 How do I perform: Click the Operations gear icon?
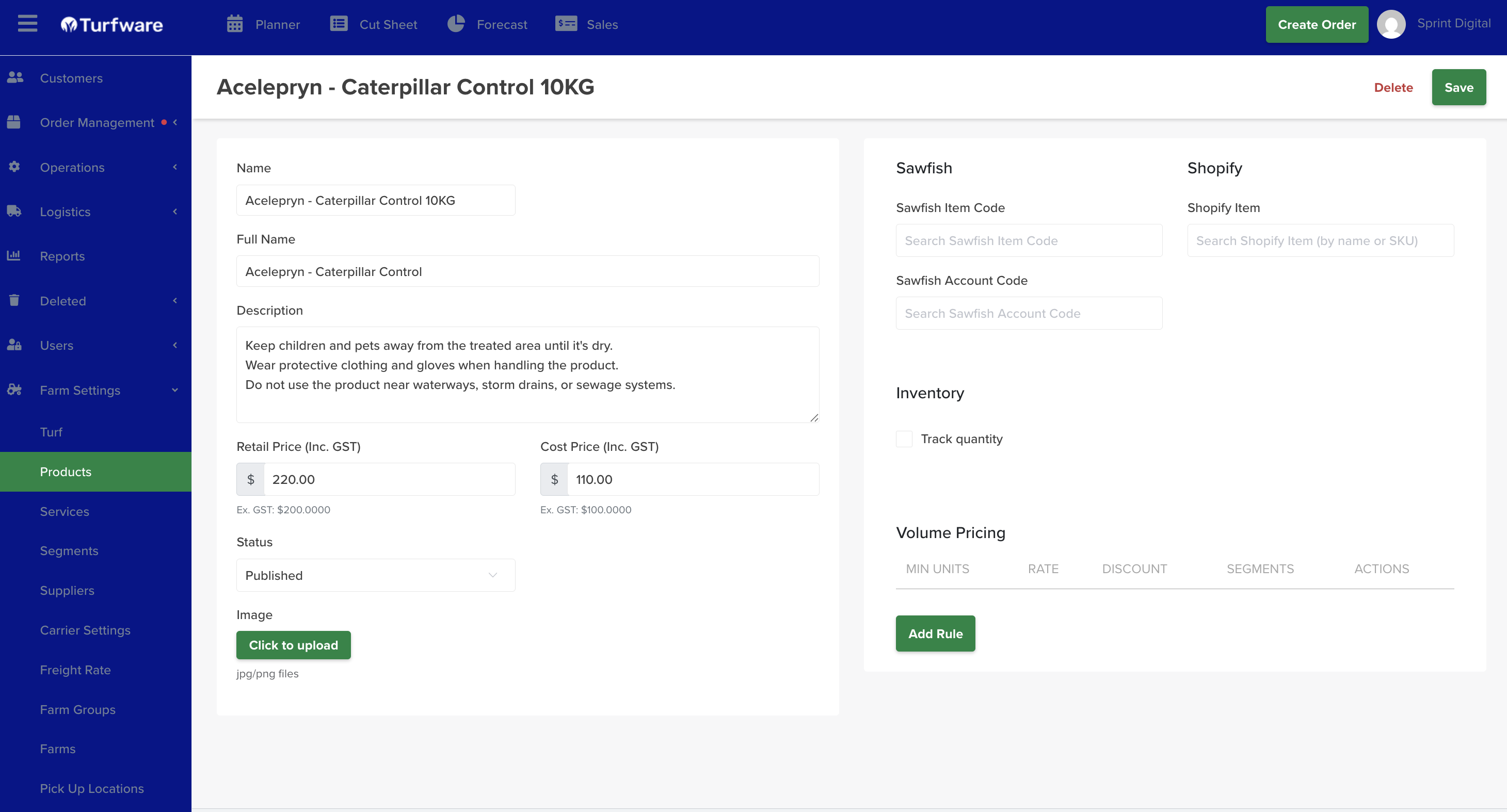[x=14, y=167]
